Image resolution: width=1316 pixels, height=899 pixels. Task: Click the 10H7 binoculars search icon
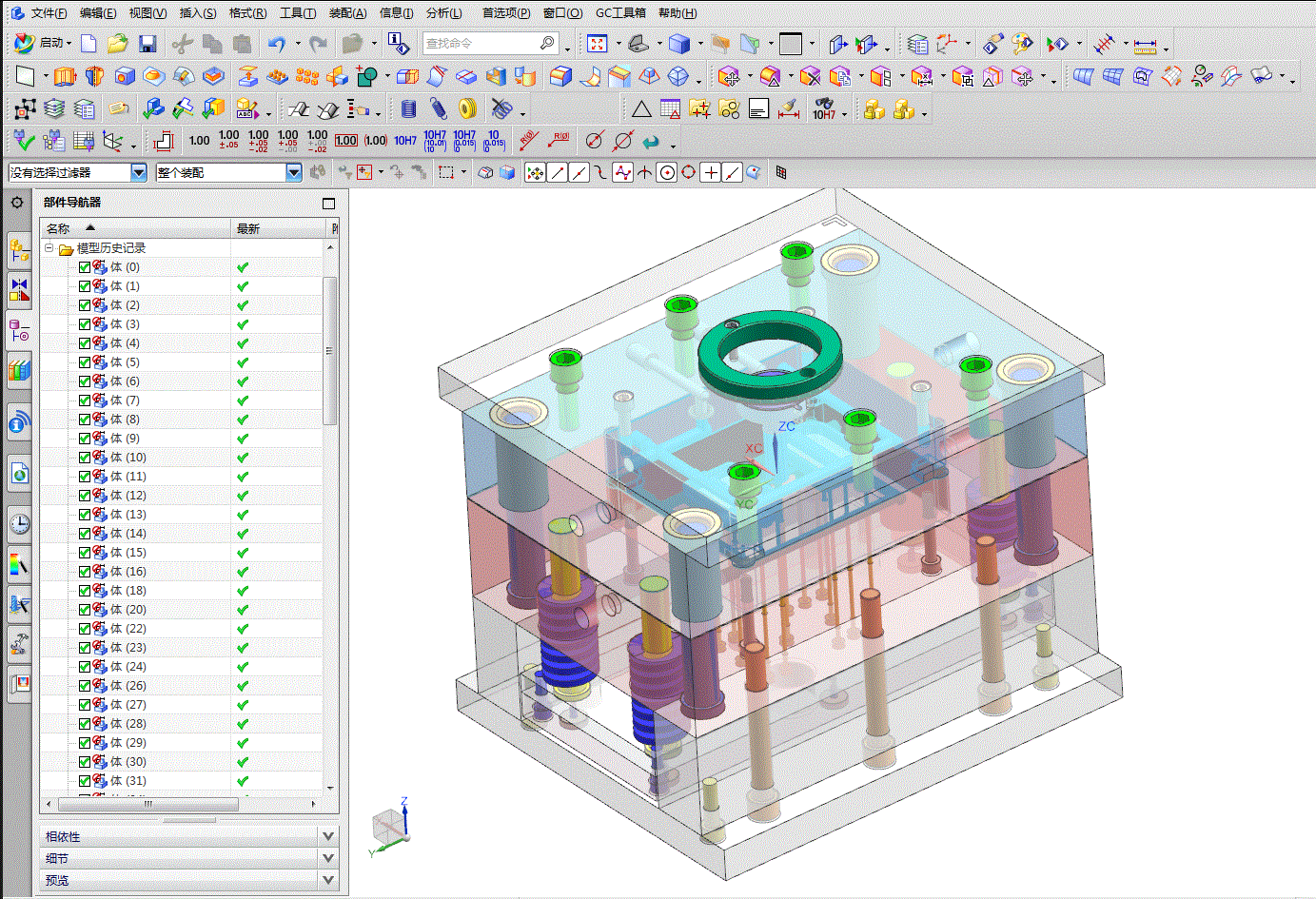[x=824, y=109]
